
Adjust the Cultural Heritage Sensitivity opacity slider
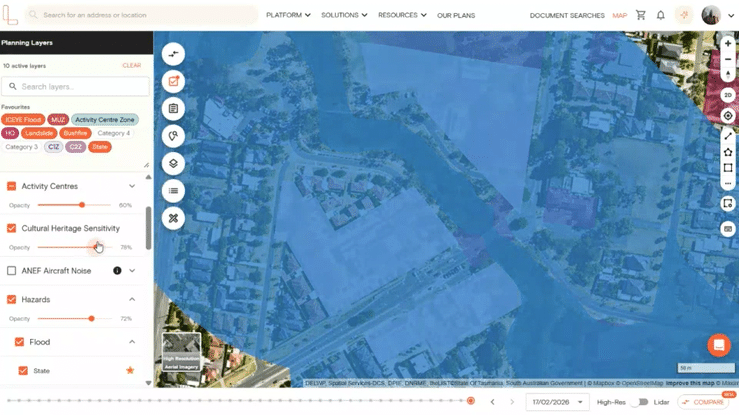pos(74,247)
